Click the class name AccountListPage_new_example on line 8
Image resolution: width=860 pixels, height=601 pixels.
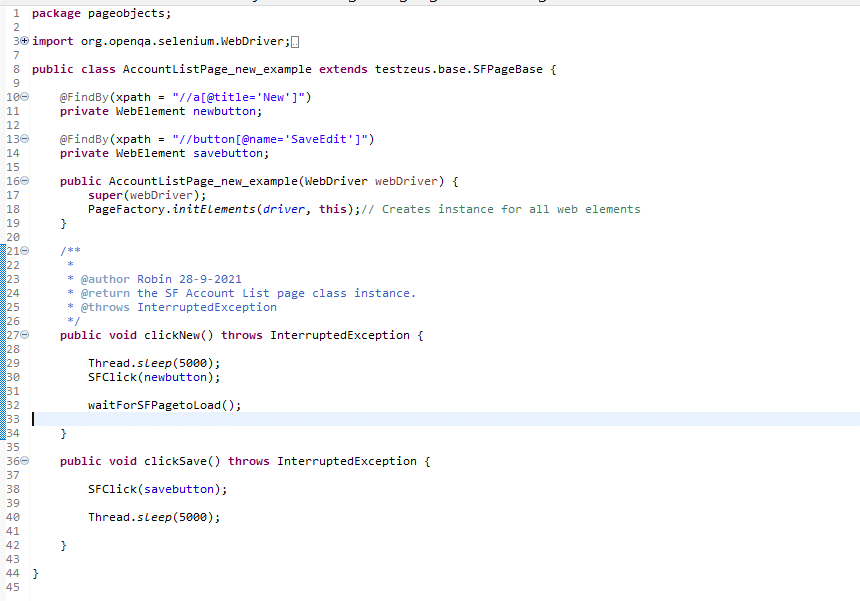[217, 70]
